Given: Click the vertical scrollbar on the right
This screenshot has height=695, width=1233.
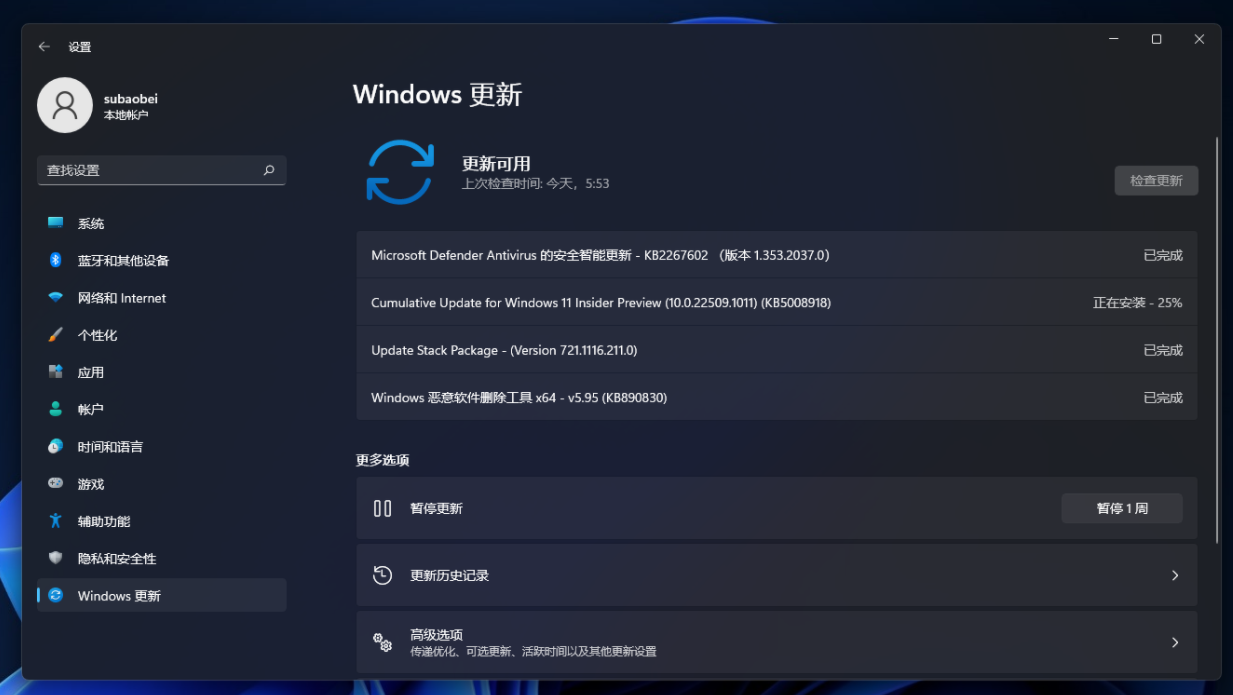Looking at the screenshot, I should 1217,340.
